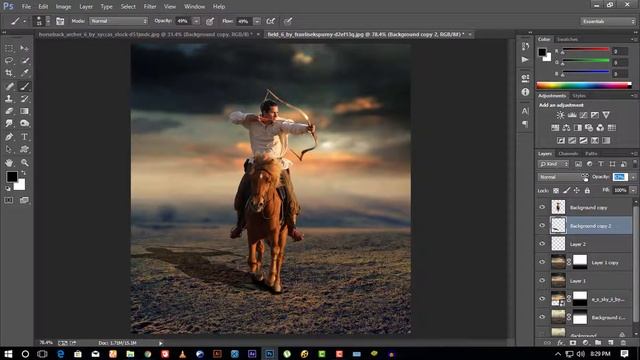
Task: Select the Eraser tool
Action: (x=9, y=111)
